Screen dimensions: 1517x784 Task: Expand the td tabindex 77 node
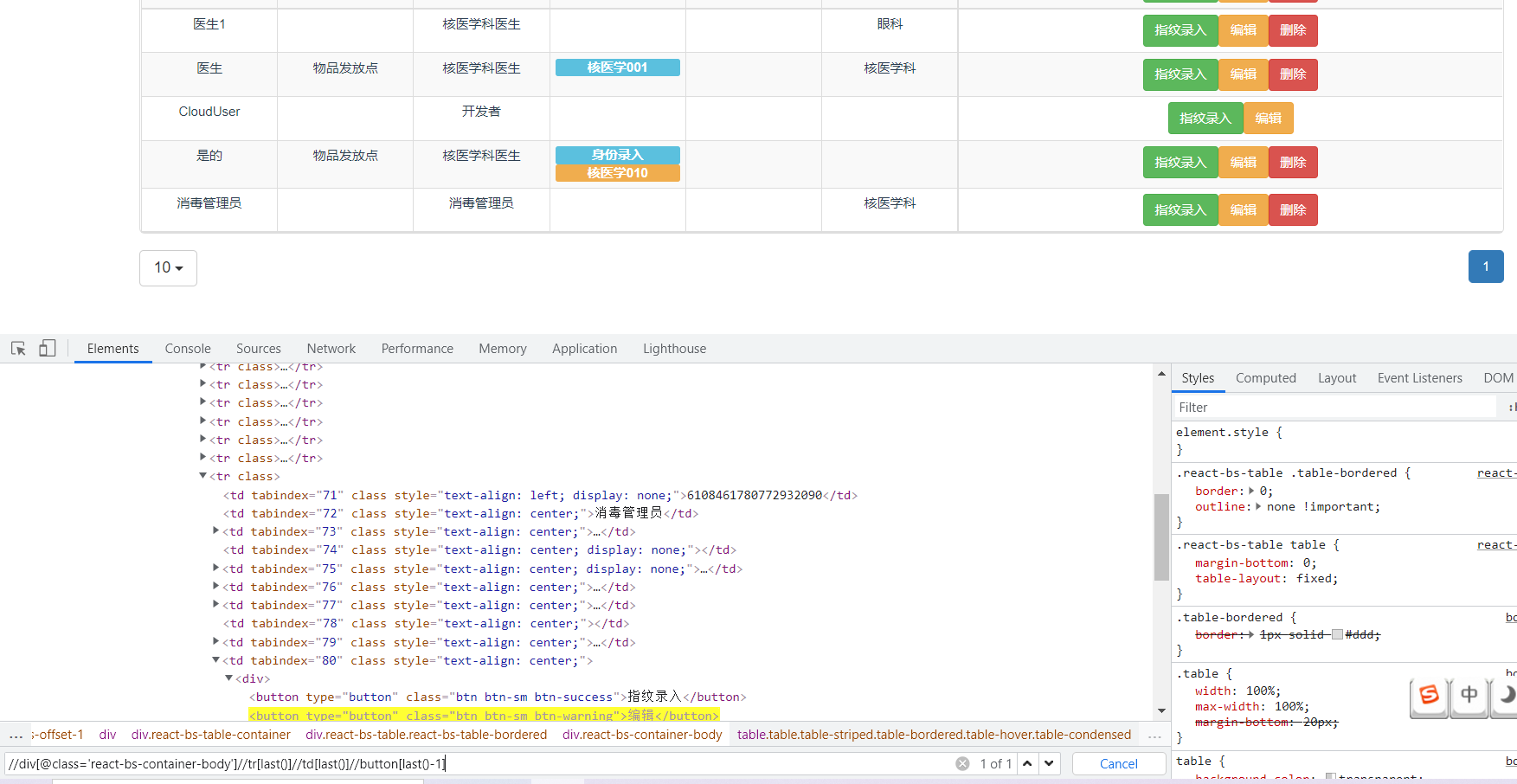(x=216, y=605)
